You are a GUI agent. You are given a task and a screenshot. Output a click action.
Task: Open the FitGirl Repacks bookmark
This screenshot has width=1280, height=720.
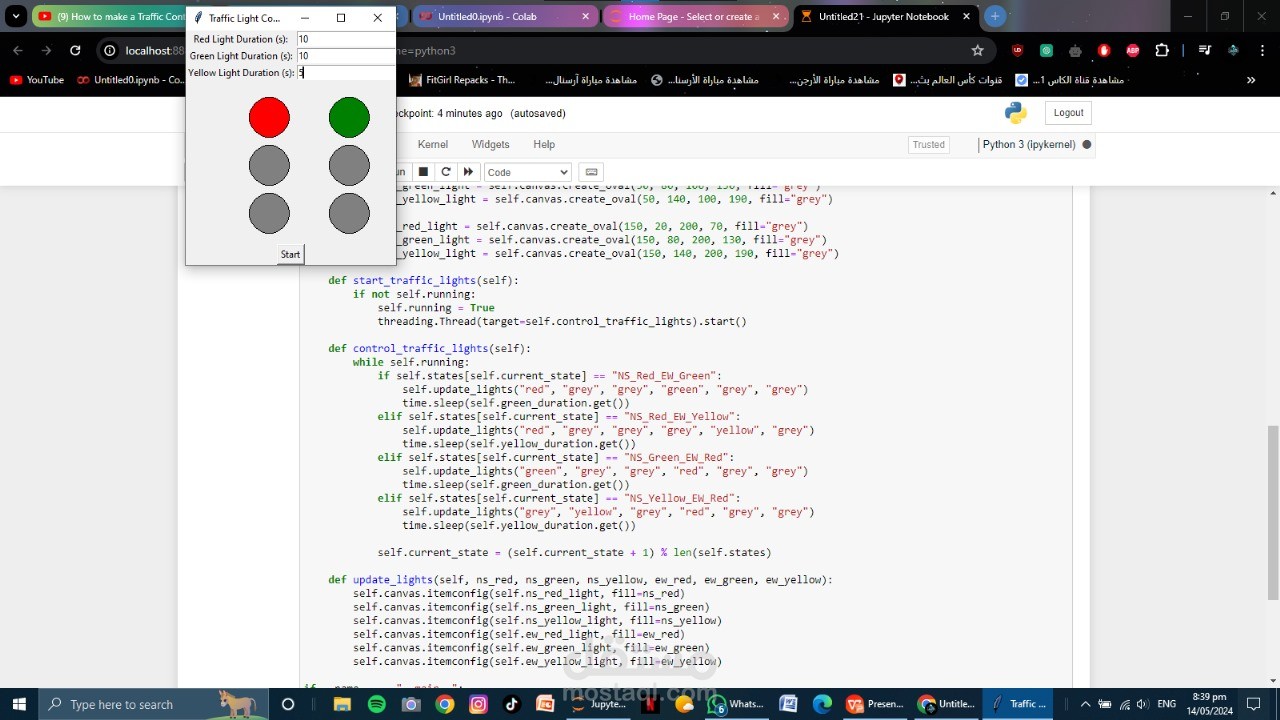[462, 80]
